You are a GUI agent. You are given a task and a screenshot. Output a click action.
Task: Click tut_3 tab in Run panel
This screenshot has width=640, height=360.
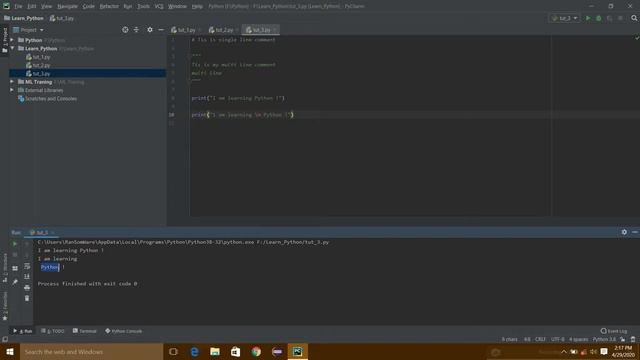pyautogui.click(x=41, y=232)
